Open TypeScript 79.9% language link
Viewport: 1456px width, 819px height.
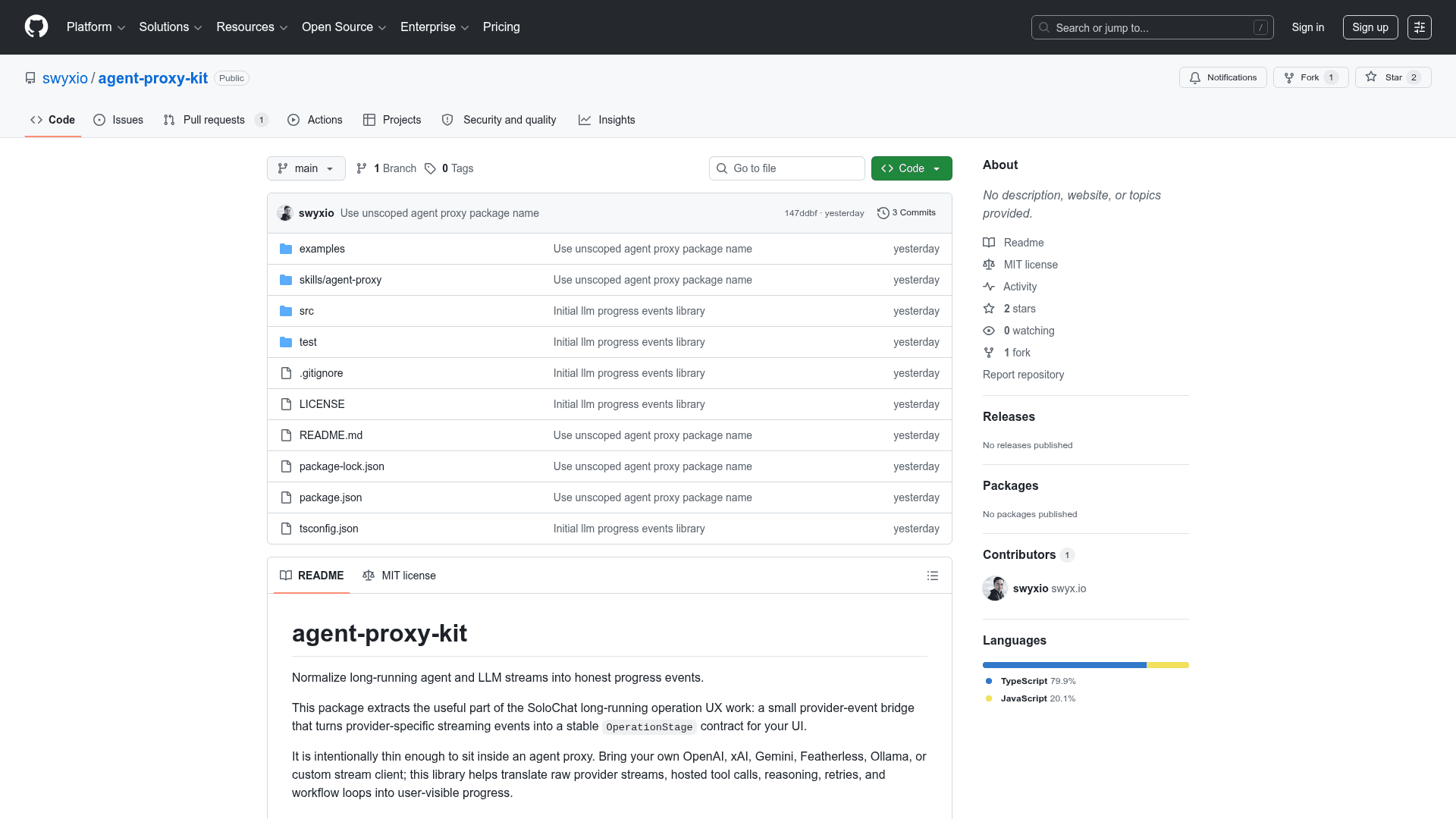click(x=1031, y=681)
